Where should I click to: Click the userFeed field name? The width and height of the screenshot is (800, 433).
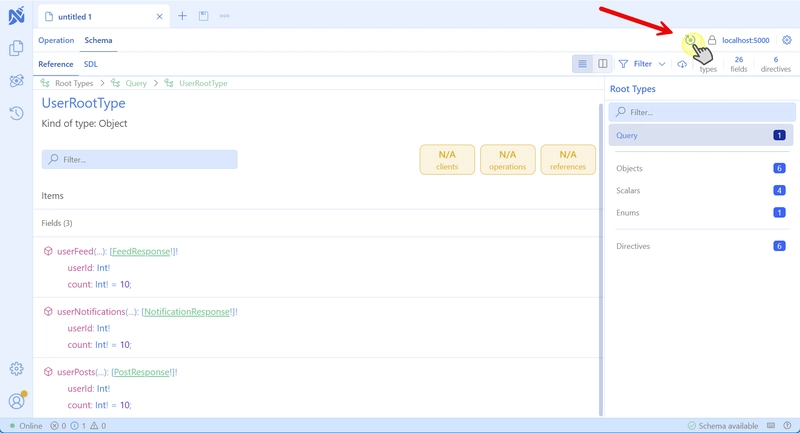pyautogui.click(x=75, y=251)
